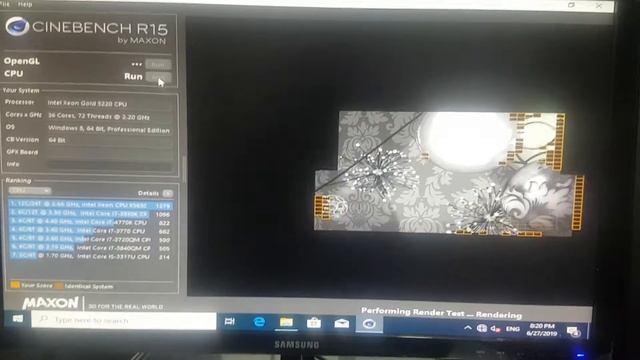Click the Info input field
Screen dimensions: 640x360
pos(110,165)
